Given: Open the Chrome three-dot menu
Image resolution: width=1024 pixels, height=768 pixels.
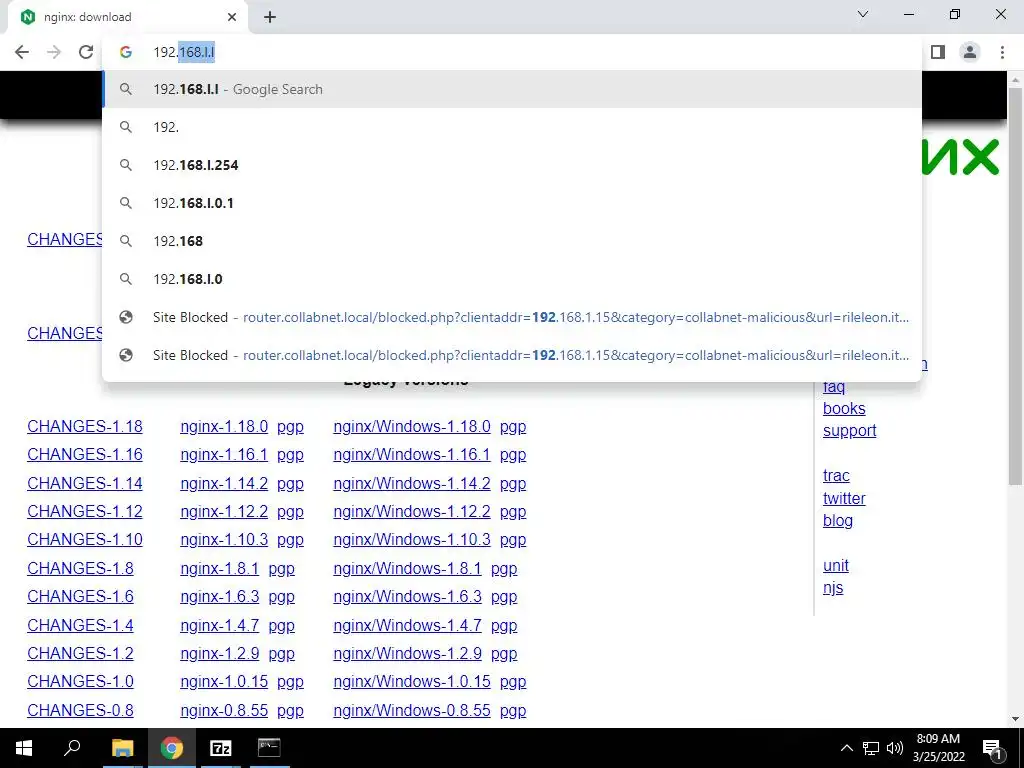Looking at the screenshot, I should click(1002, 52).
